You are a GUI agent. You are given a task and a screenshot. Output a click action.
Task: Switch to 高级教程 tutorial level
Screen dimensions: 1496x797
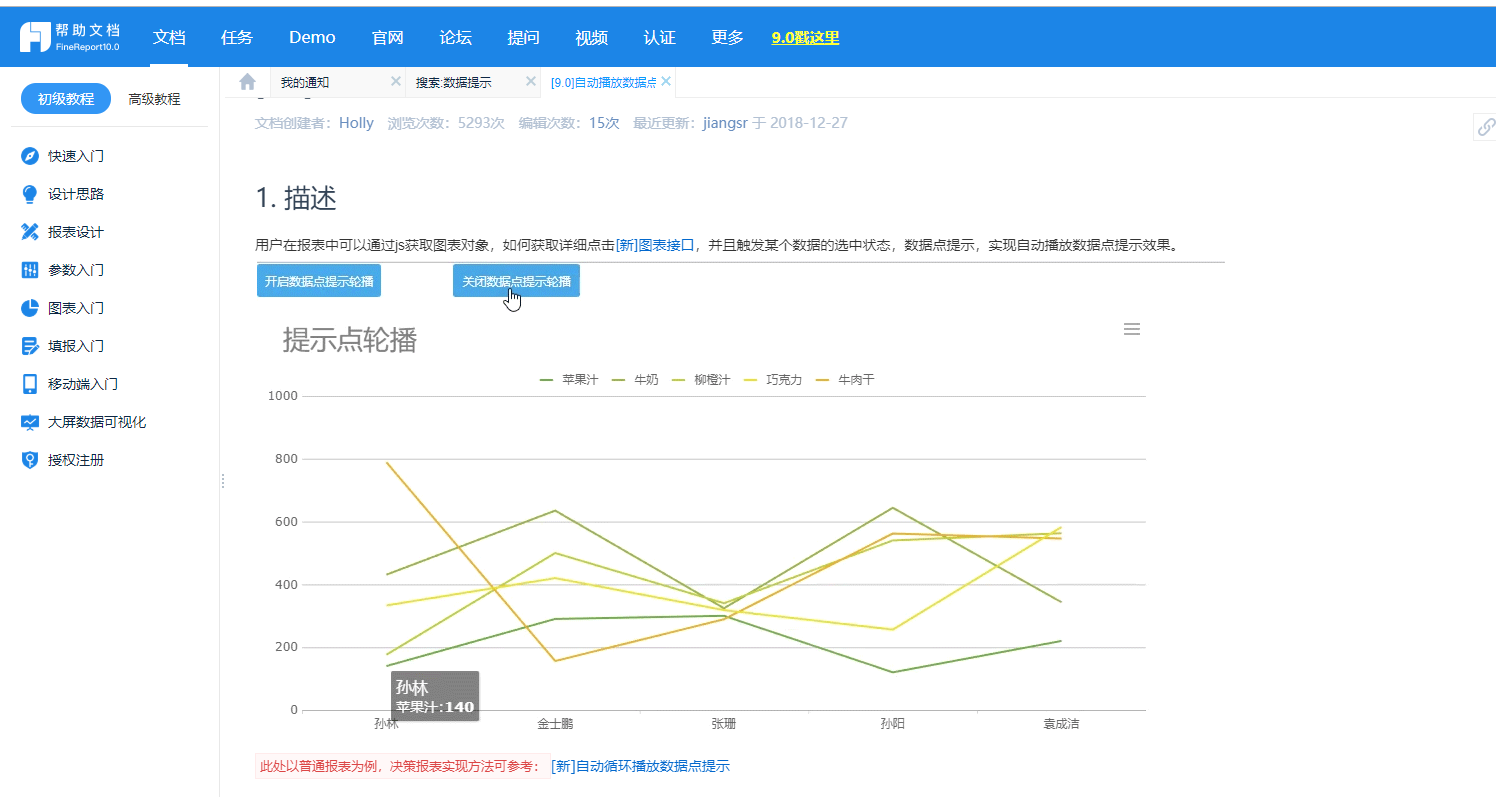point(154,99)
